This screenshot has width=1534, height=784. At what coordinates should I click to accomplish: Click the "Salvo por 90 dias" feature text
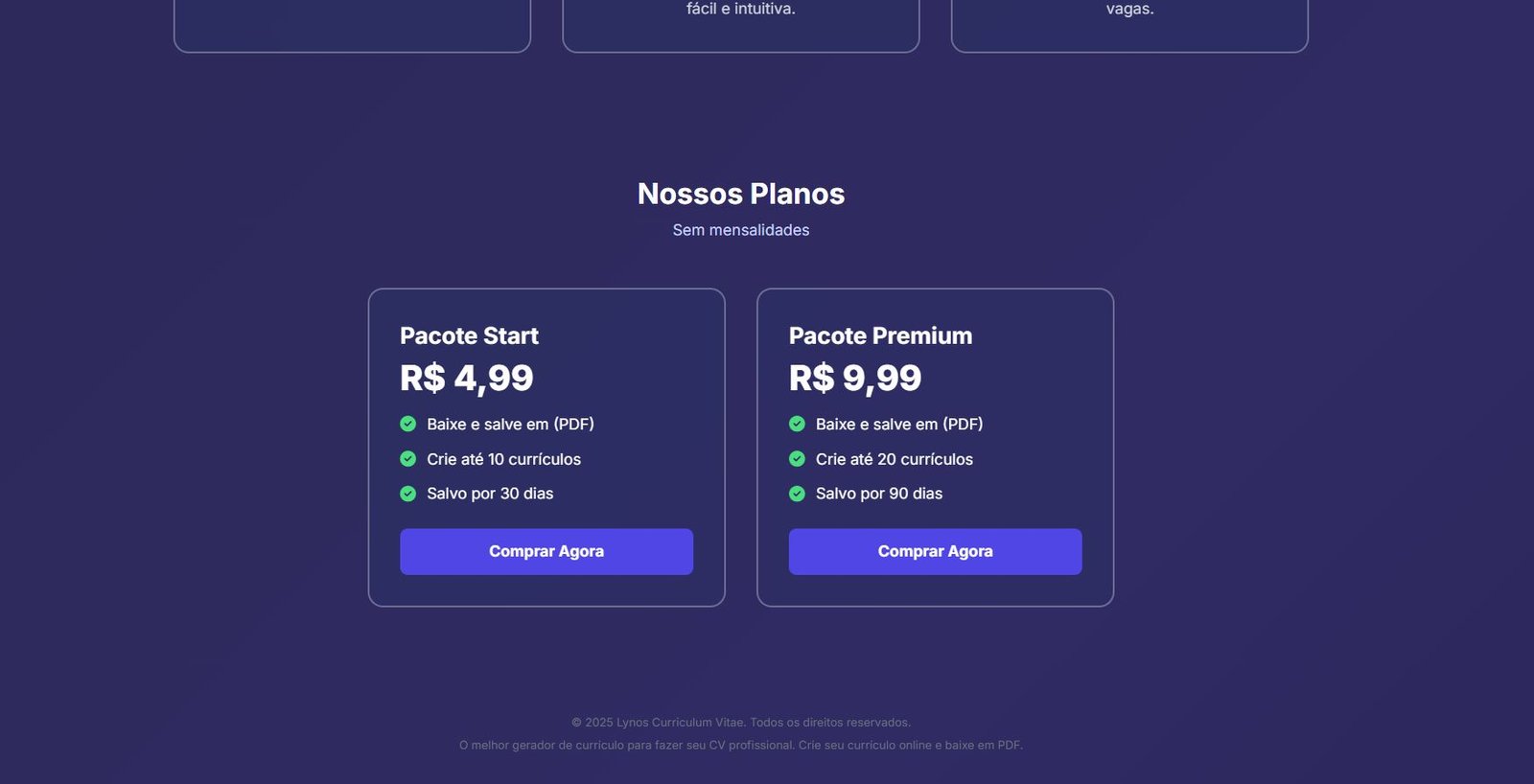(x=879, y=494)
